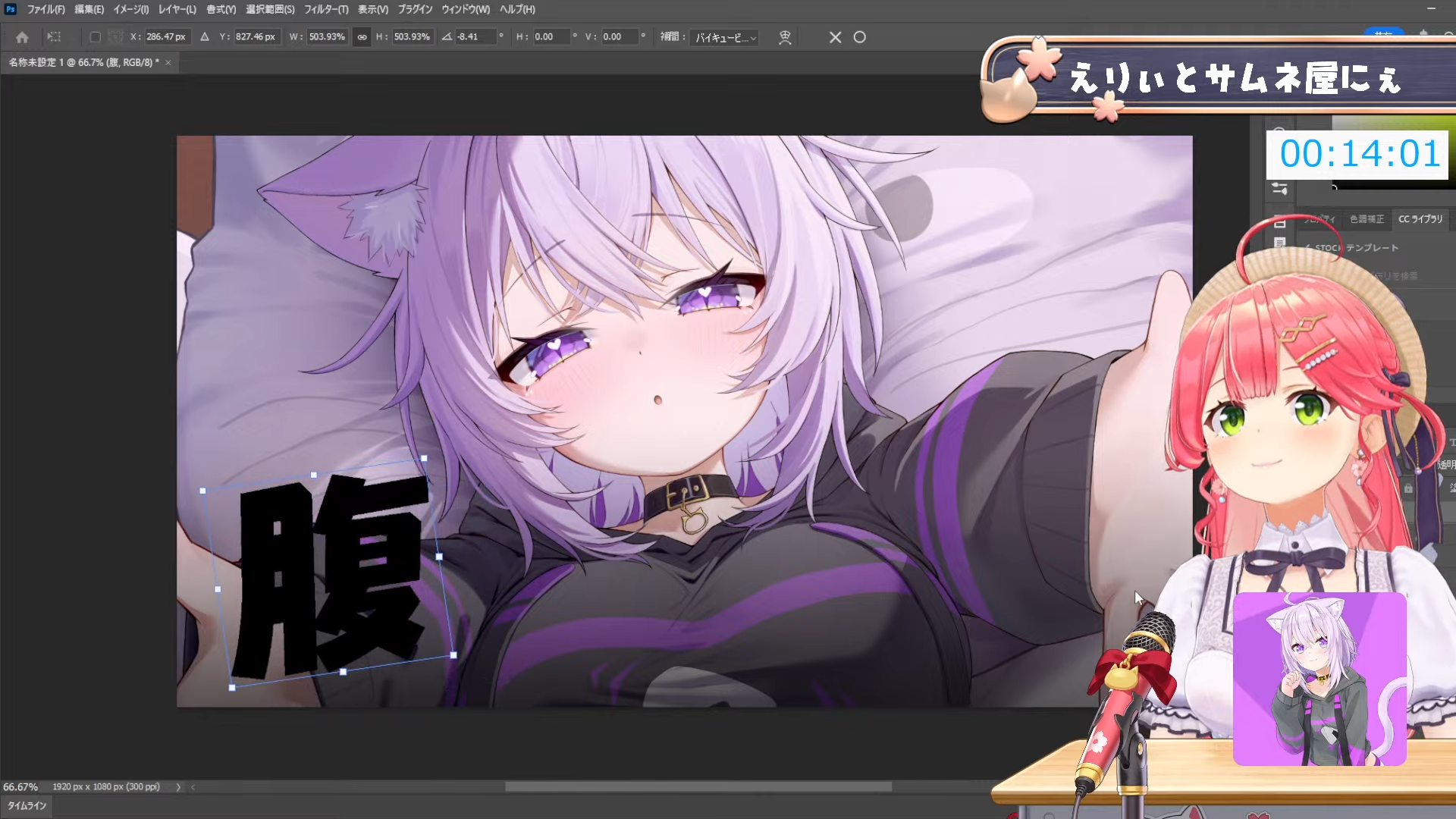Open the 補間 interpolation dropdown
1456x819 pixels.
click(x=724, y=37)
